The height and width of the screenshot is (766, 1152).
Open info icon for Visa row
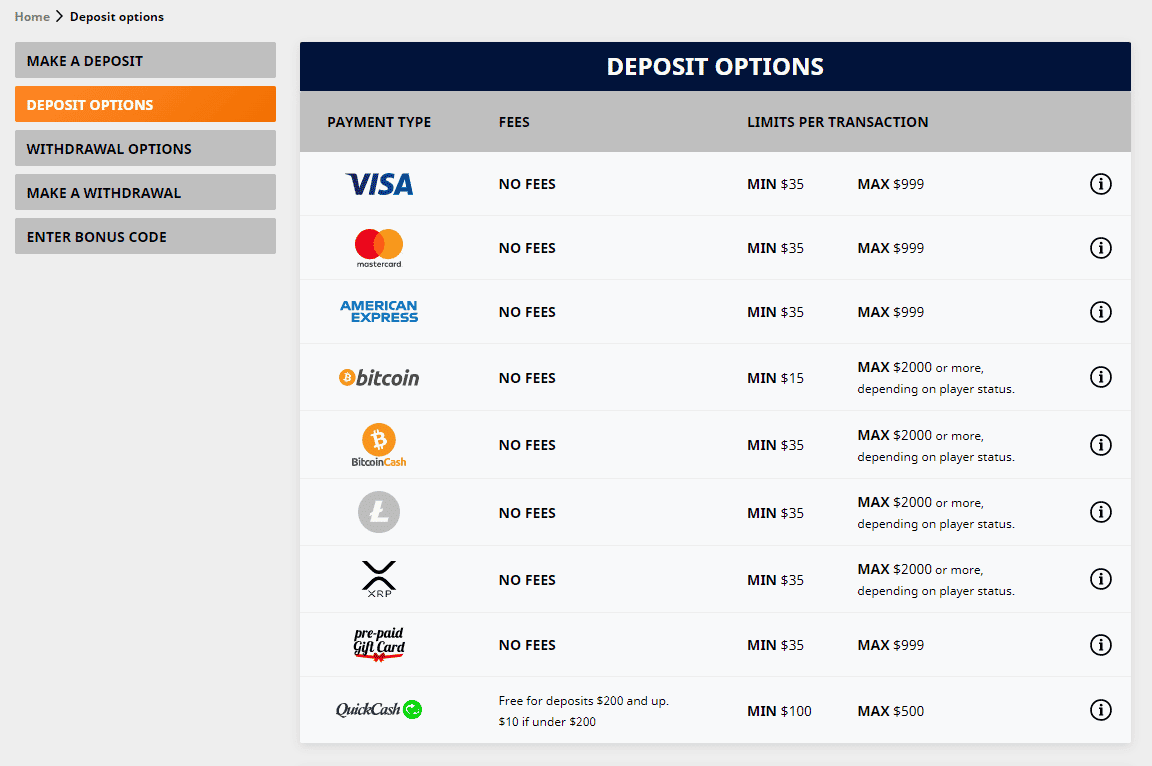click(1100, 184)
